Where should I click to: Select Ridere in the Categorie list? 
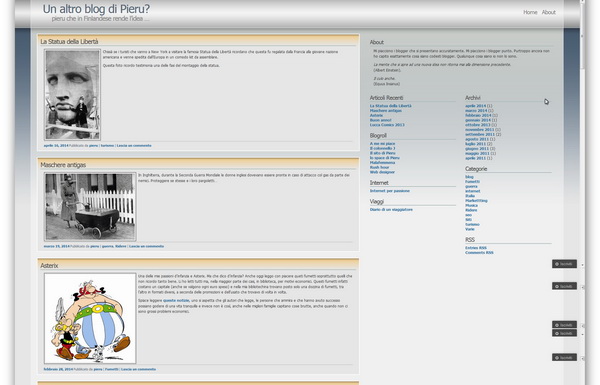(x=471, y=210)
